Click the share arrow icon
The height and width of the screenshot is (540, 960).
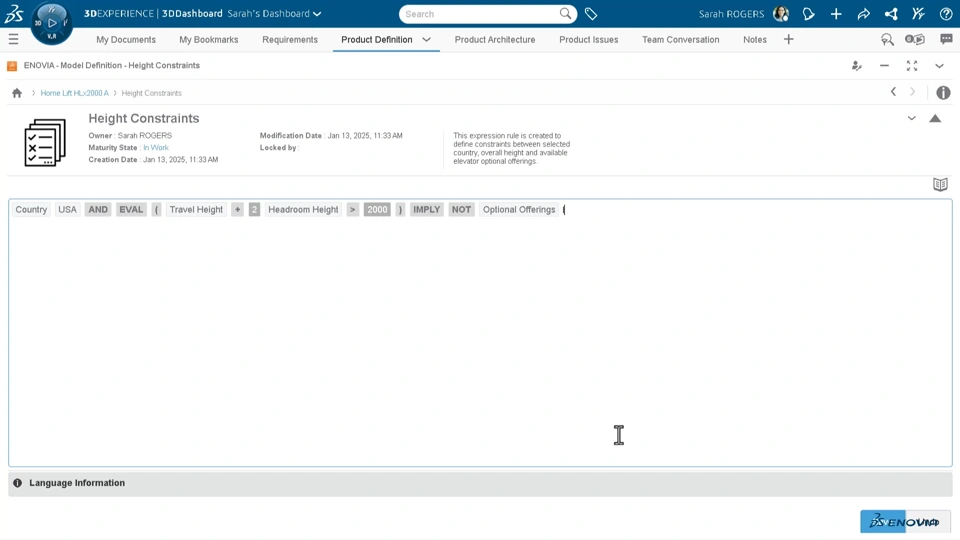click(x=863, y=13)
